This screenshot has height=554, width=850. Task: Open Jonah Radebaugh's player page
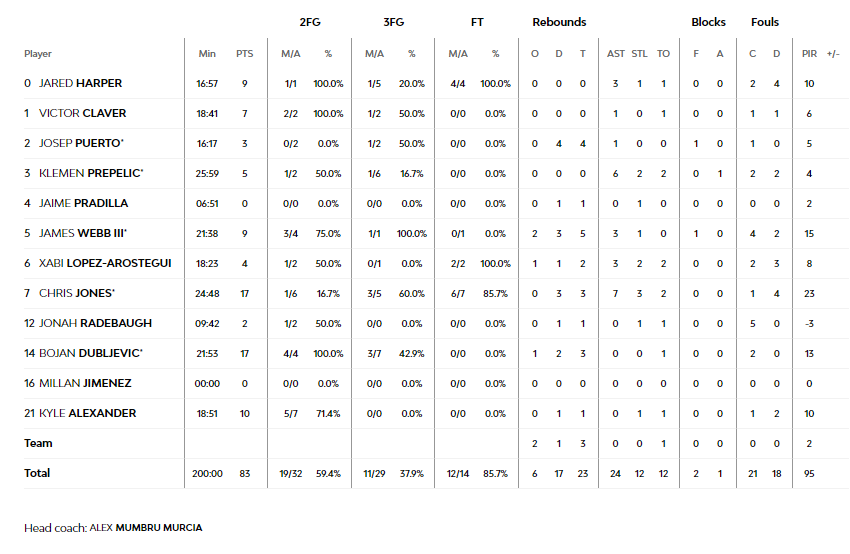coord(95,323)
